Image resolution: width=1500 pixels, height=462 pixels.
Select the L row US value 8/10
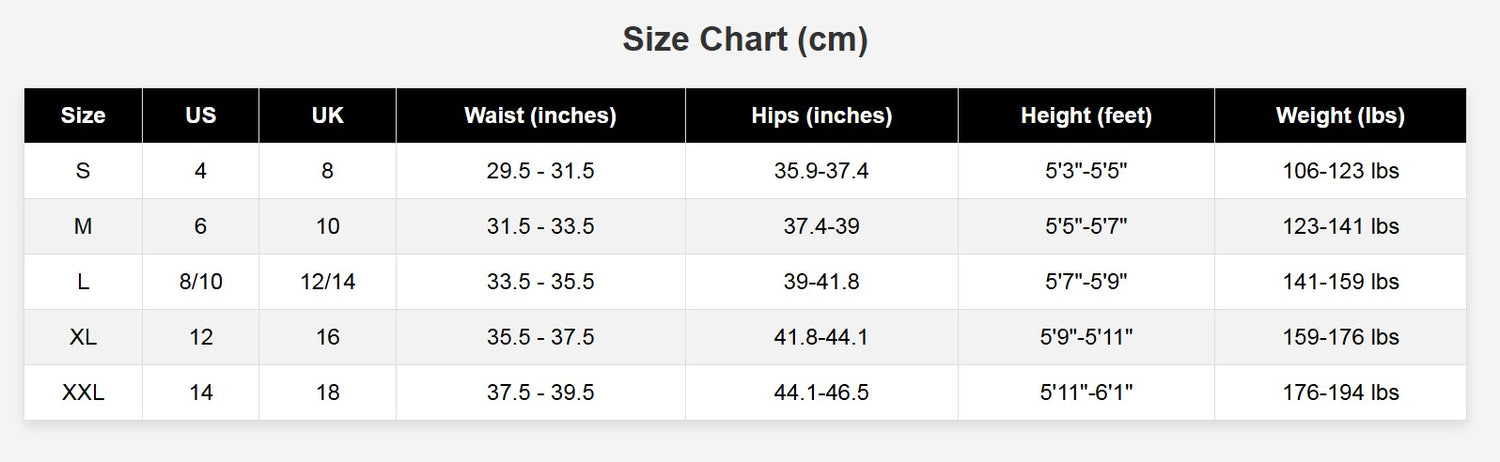[201, 282]
